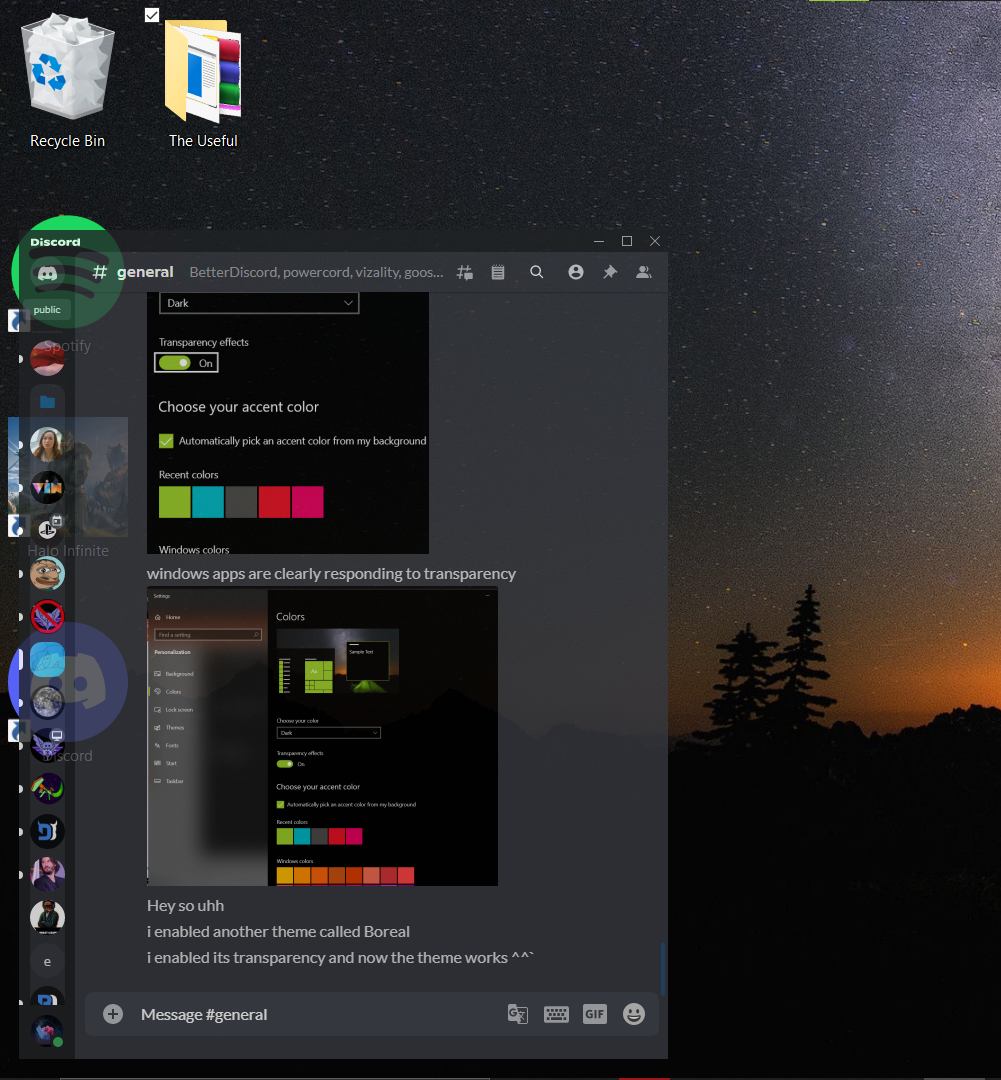Click the Google Translate icon in the message bar
The height and width of the screenshot is (1080, 1001).
[517, 1013]
